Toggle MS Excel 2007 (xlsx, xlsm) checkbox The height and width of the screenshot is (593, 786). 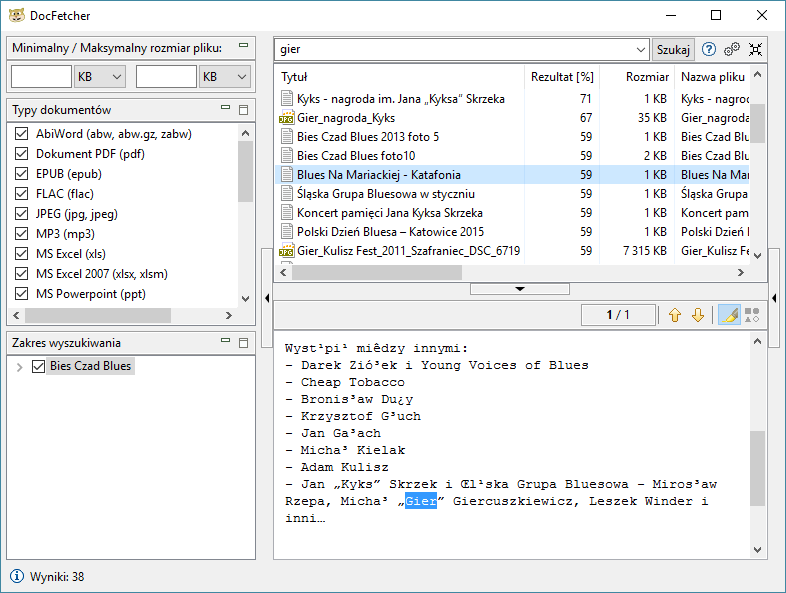click(x=22, y=274)
